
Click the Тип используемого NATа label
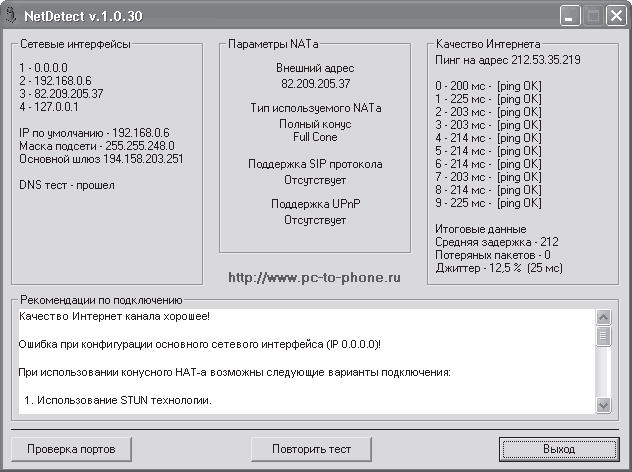[316, 108]
